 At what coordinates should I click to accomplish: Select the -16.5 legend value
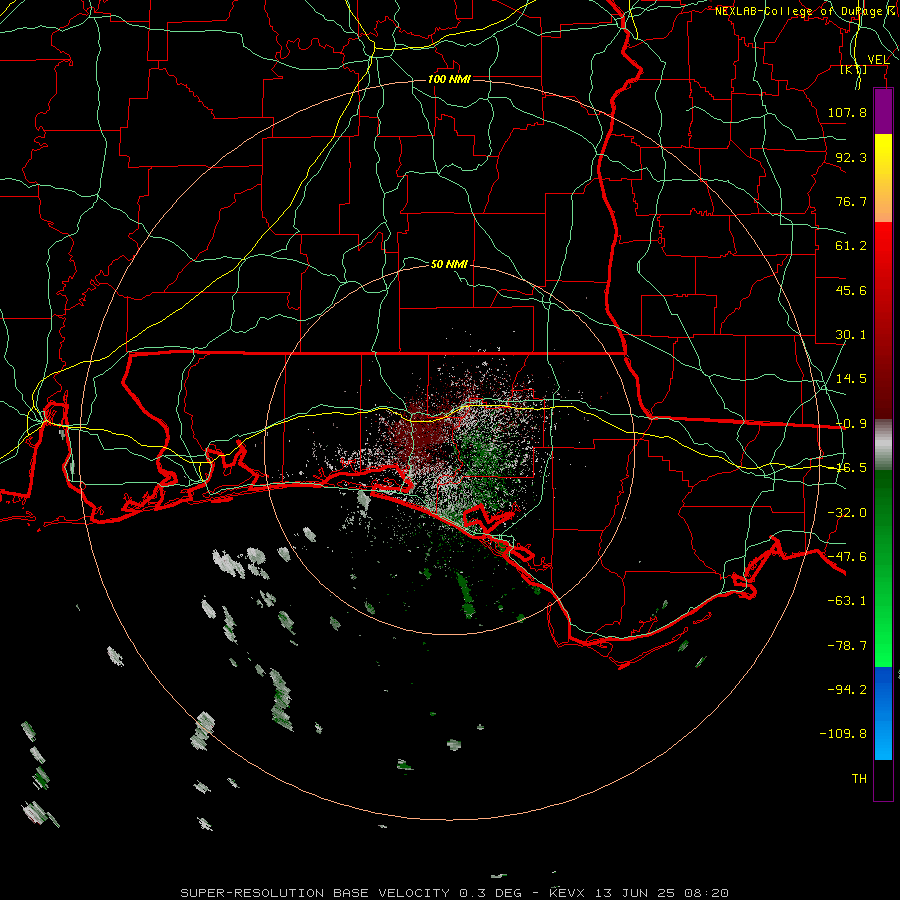tap(851, 468)
